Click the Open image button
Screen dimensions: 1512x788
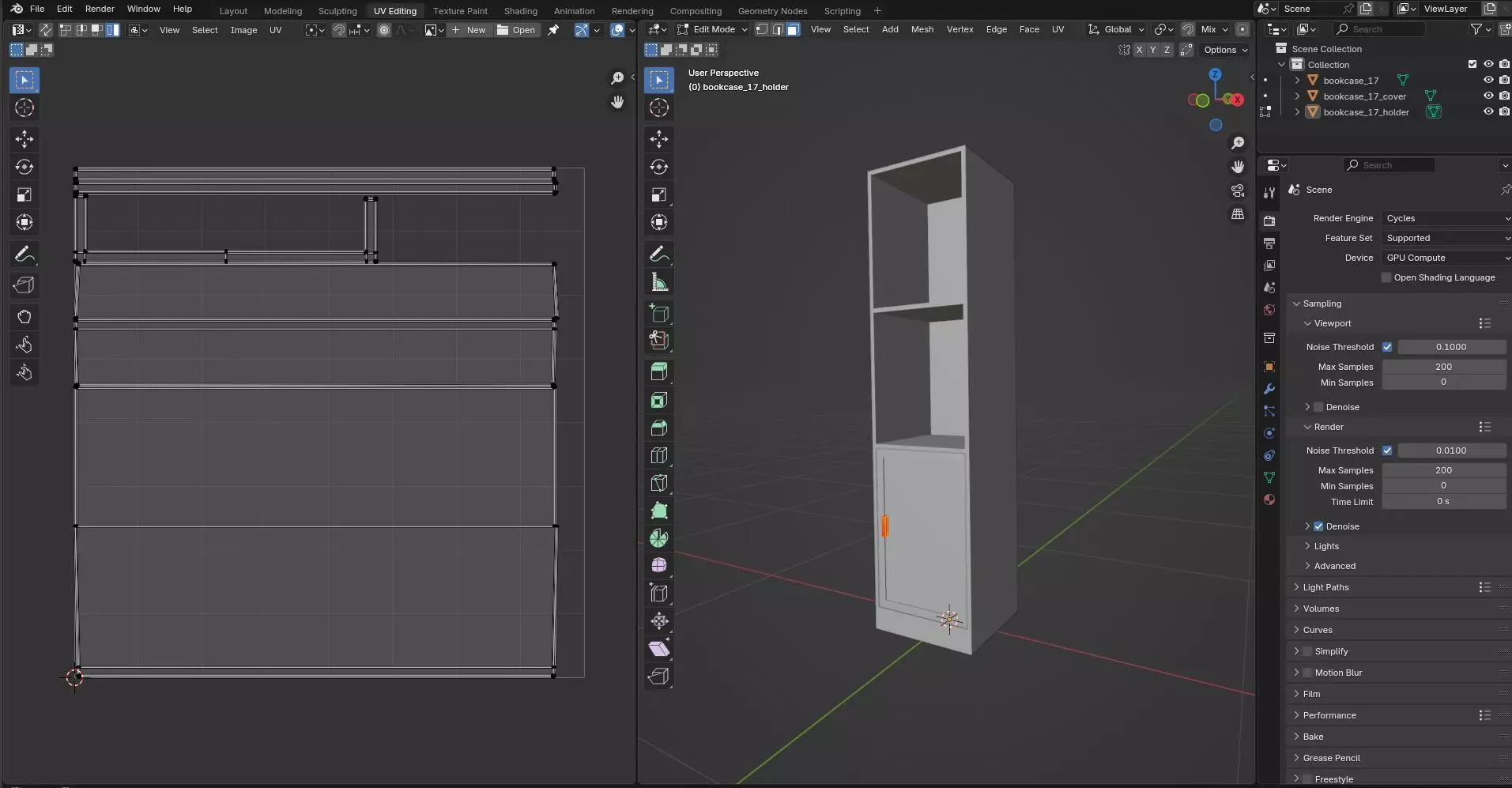pos(516,30)
